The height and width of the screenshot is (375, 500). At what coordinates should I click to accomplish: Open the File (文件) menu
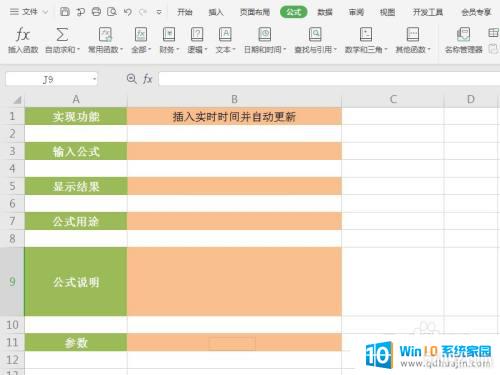[x=29, y=12]
